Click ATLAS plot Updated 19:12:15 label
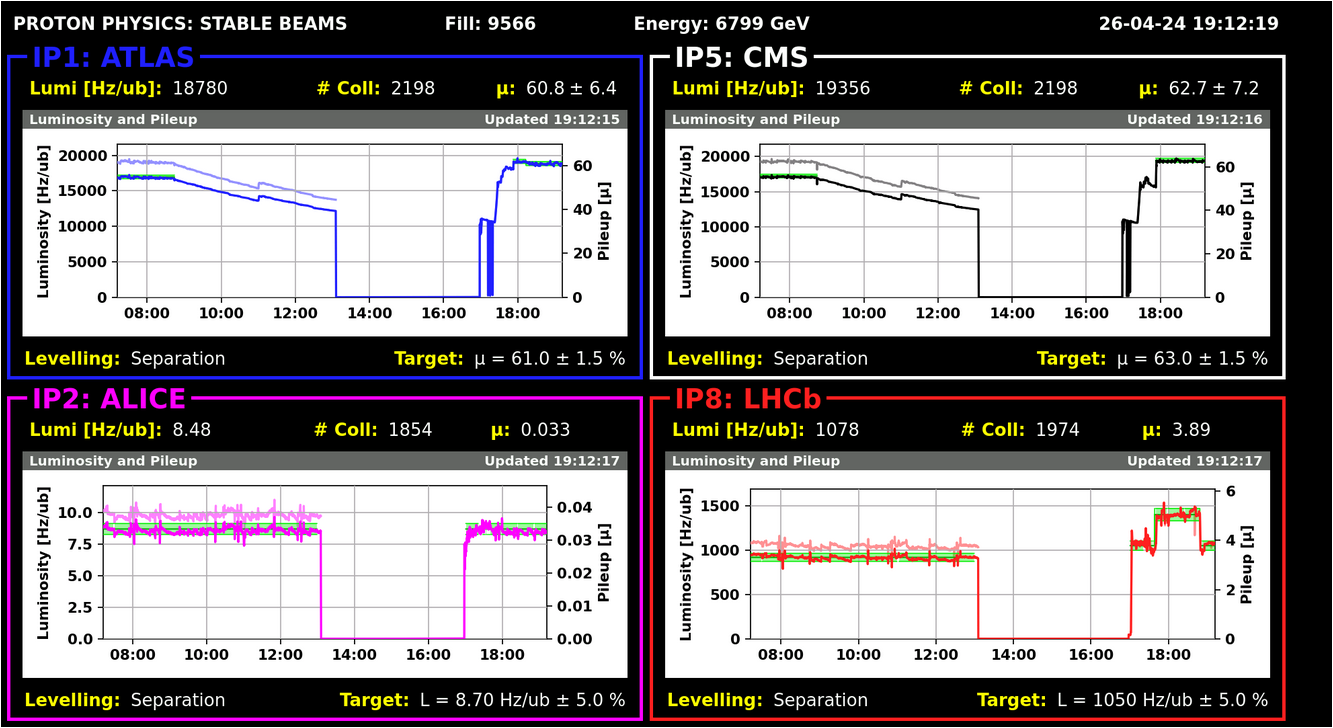The width and height of the screenshot is (1333, 728). click(552, 120)
